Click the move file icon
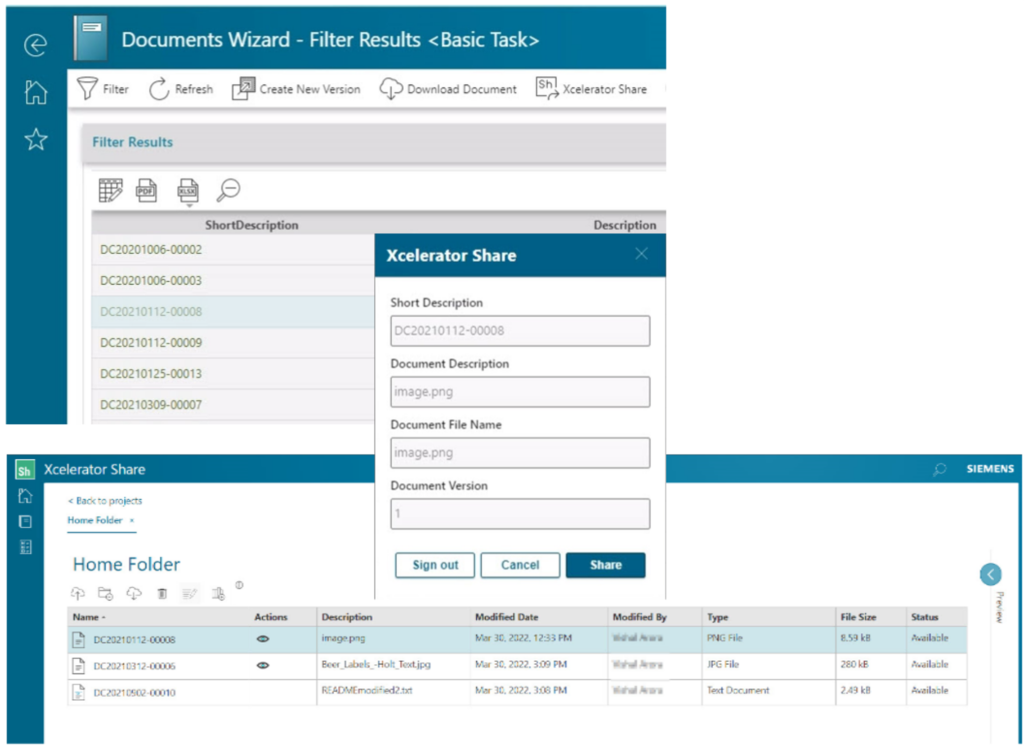Viewport: 1024px width, 746px height. [x=218, y=593]
